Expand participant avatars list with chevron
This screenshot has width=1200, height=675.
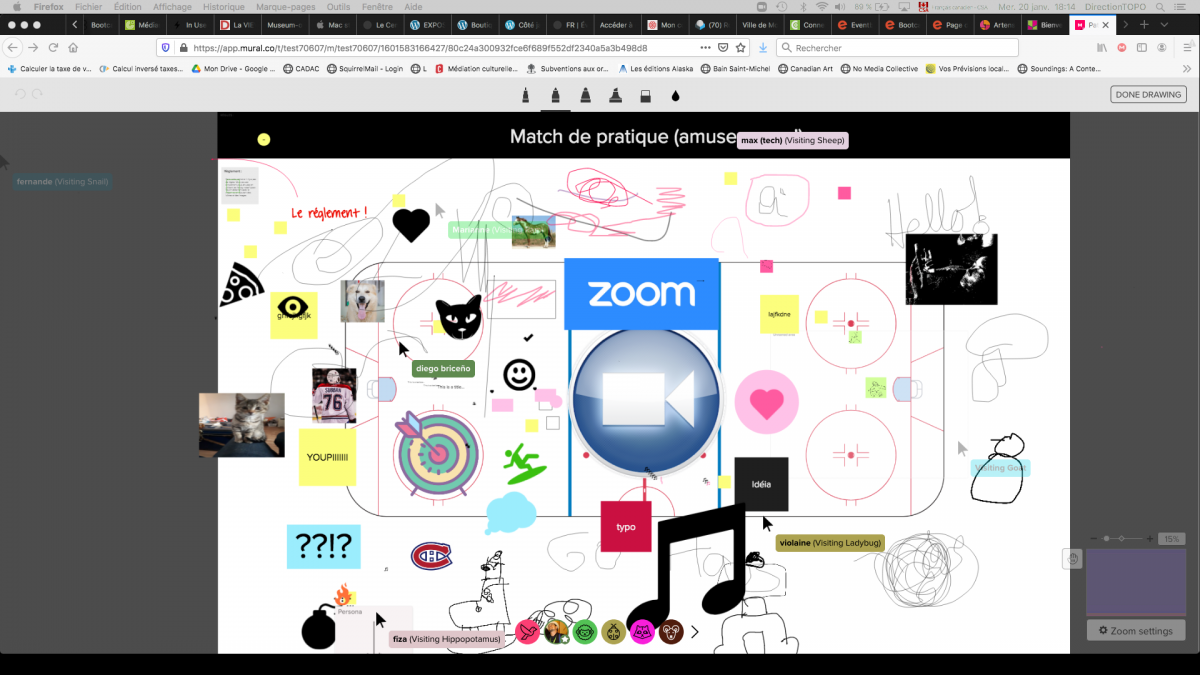695,632
